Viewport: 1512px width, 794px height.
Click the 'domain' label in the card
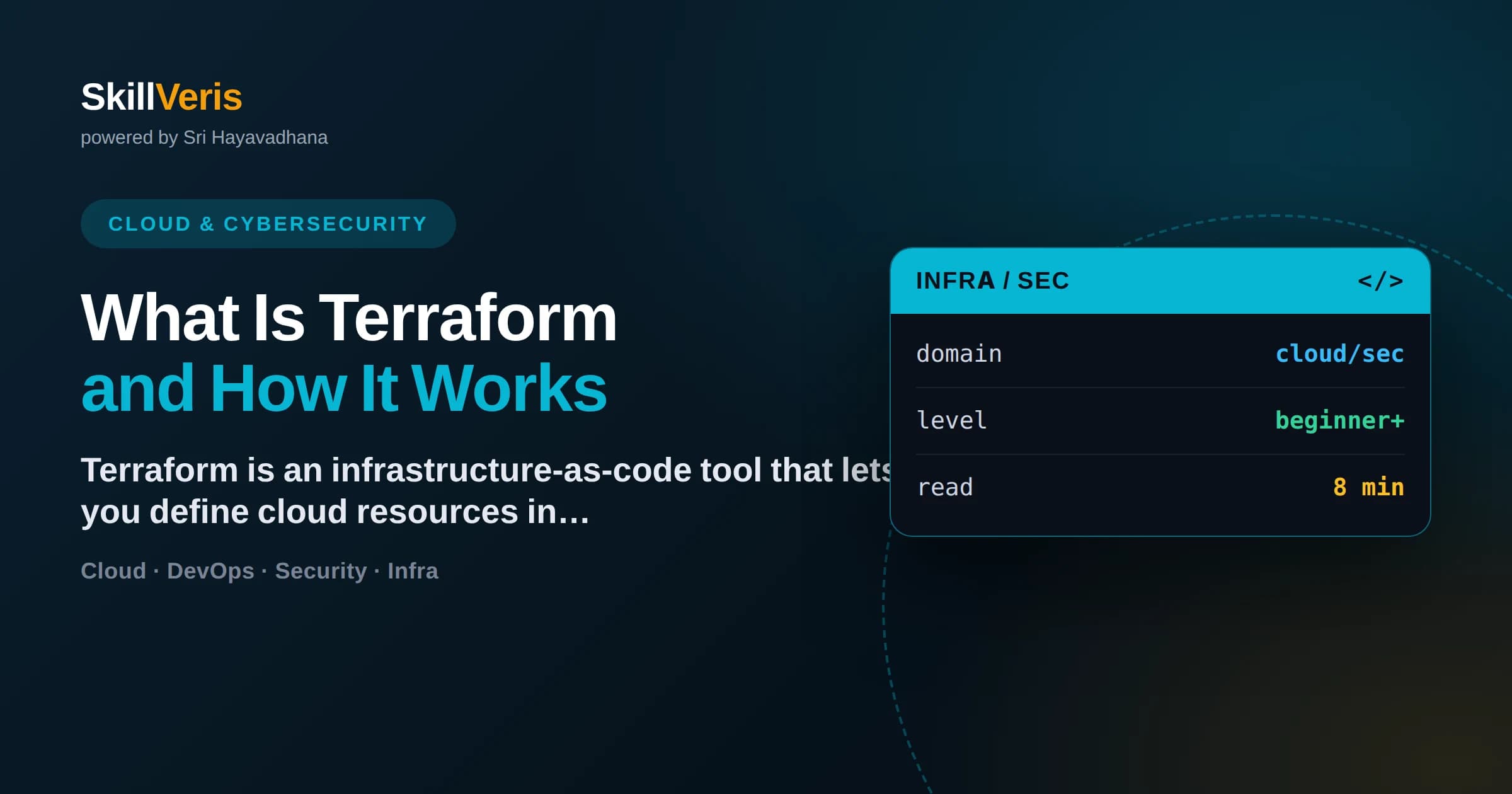coord(959,354)
